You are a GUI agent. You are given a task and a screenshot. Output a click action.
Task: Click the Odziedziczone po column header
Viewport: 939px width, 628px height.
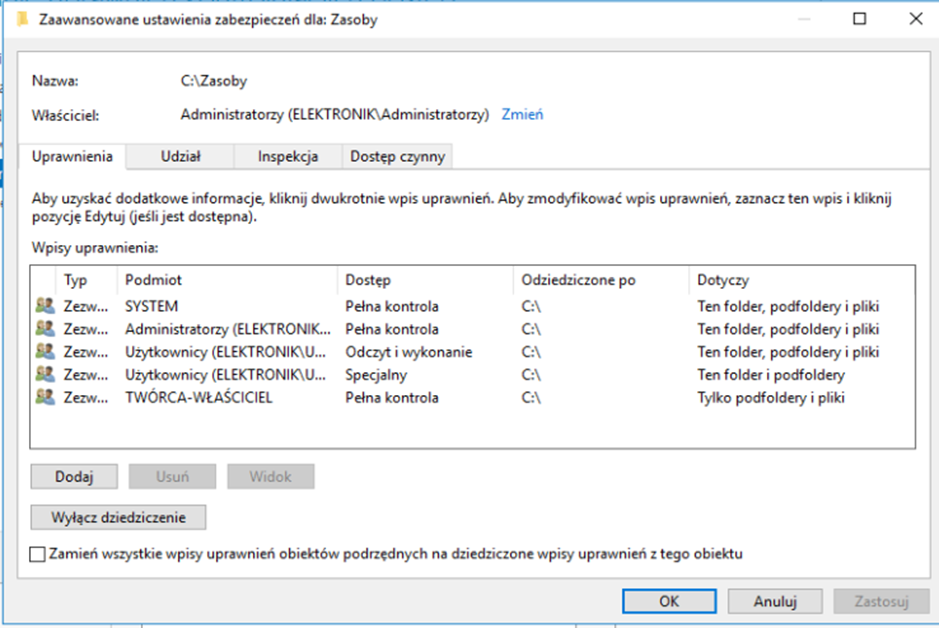click(x=578, y=280)
